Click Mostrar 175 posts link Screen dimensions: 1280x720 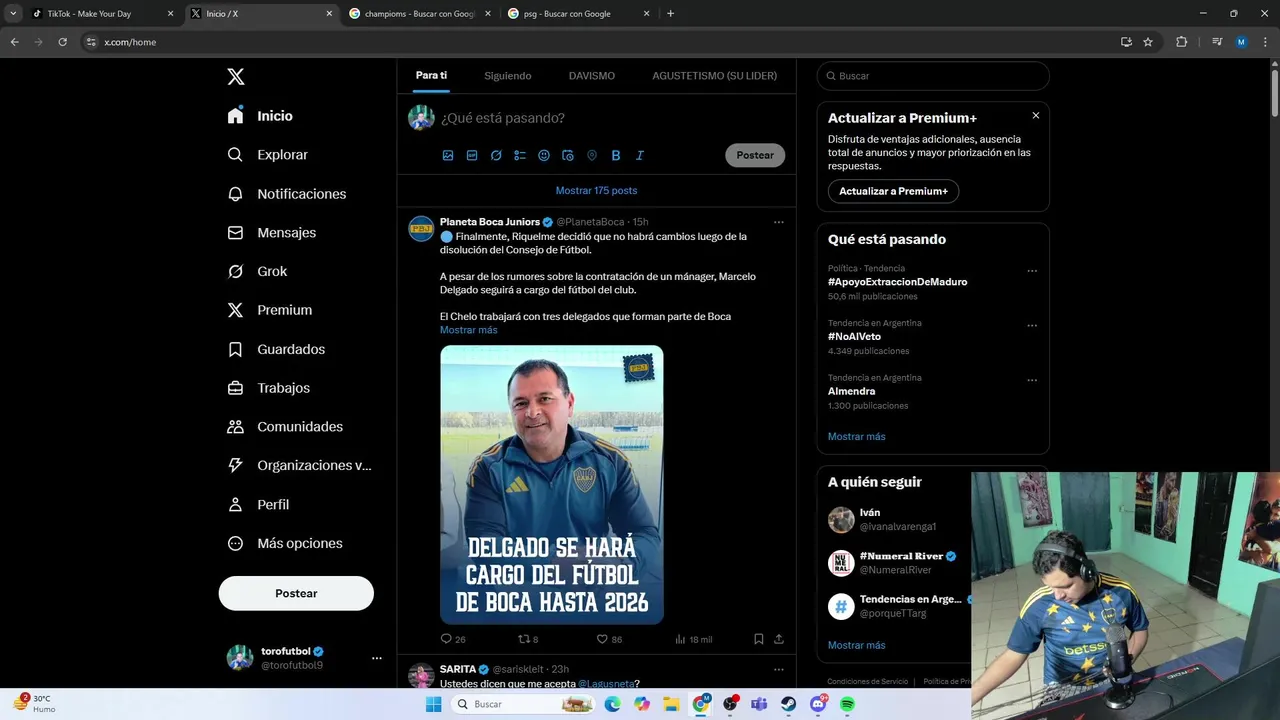tap(596, 190)
